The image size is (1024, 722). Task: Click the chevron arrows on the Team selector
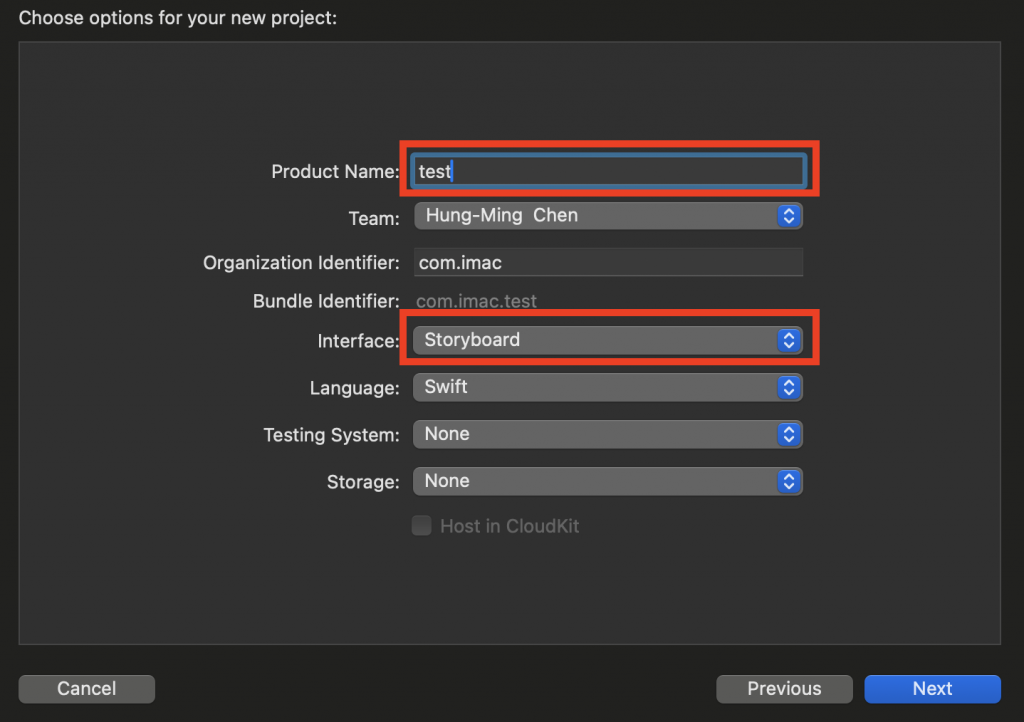pyautogui.click(x=789, y=215)
